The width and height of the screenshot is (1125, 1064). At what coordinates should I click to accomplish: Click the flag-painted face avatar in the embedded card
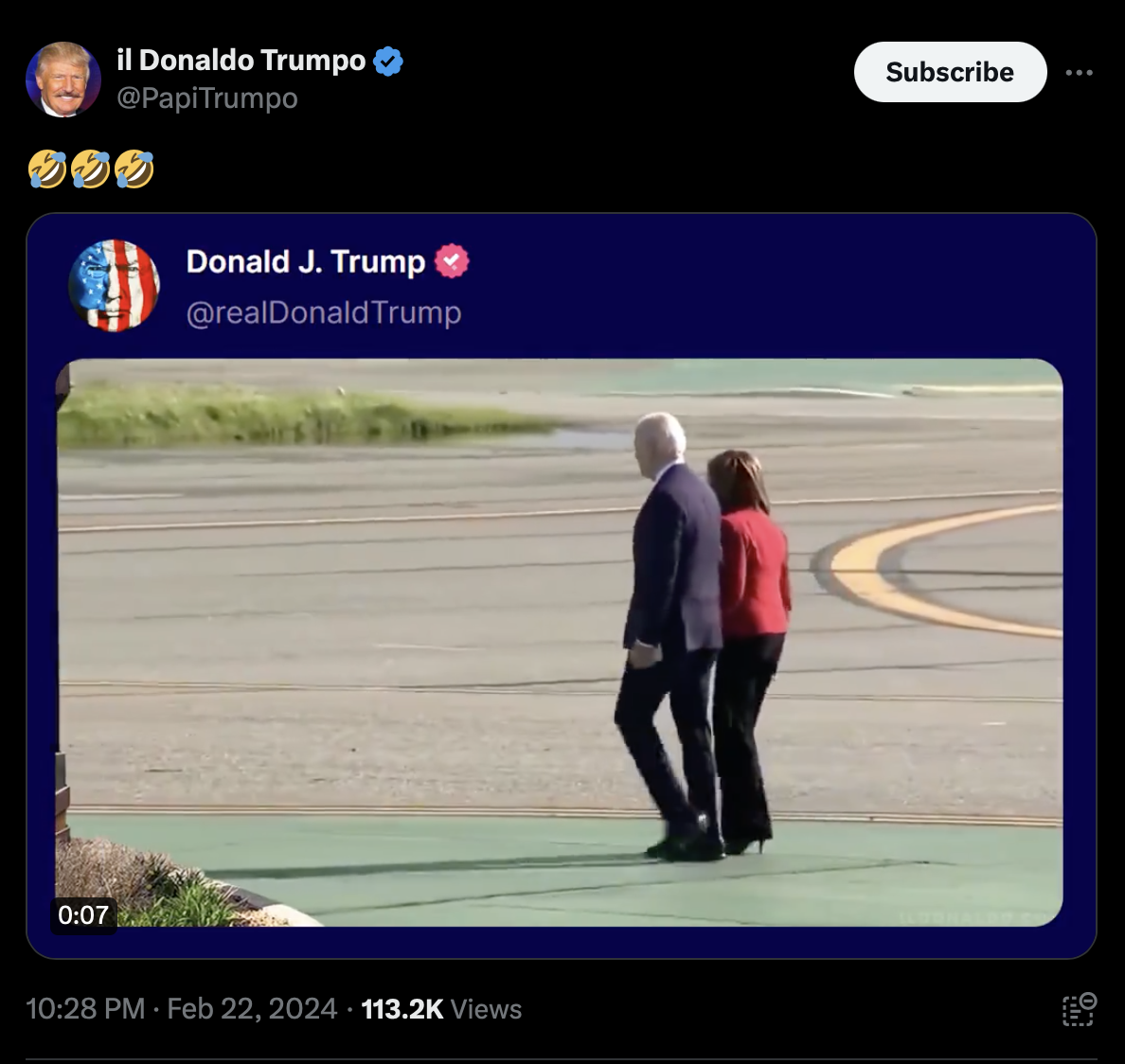coord(114,285)
